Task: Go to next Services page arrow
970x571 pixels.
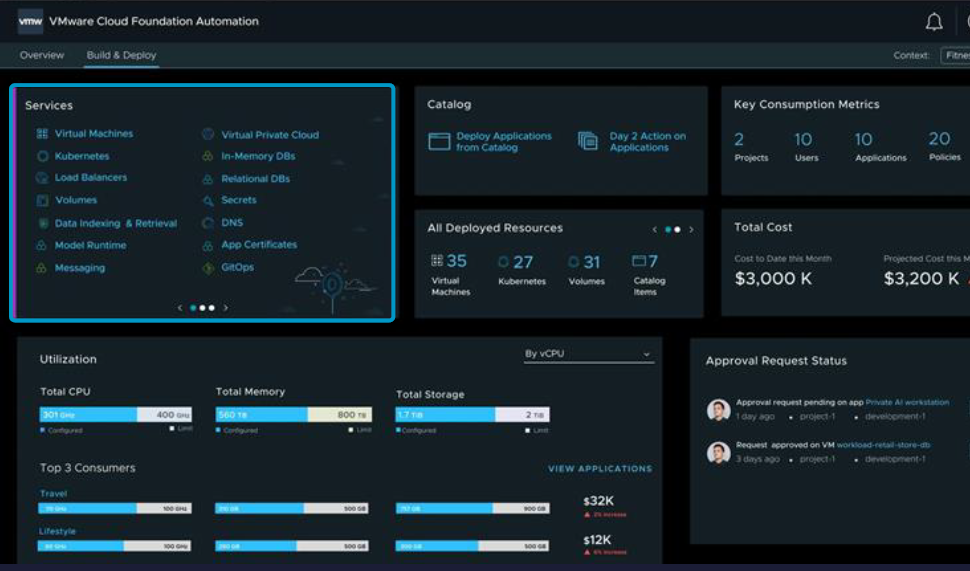Action: [226, 307]
